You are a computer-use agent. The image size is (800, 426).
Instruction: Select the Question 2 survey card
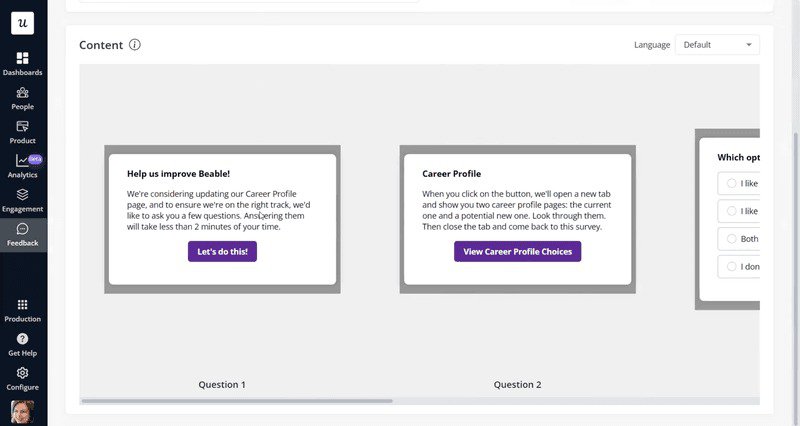[x=517, y=219]
